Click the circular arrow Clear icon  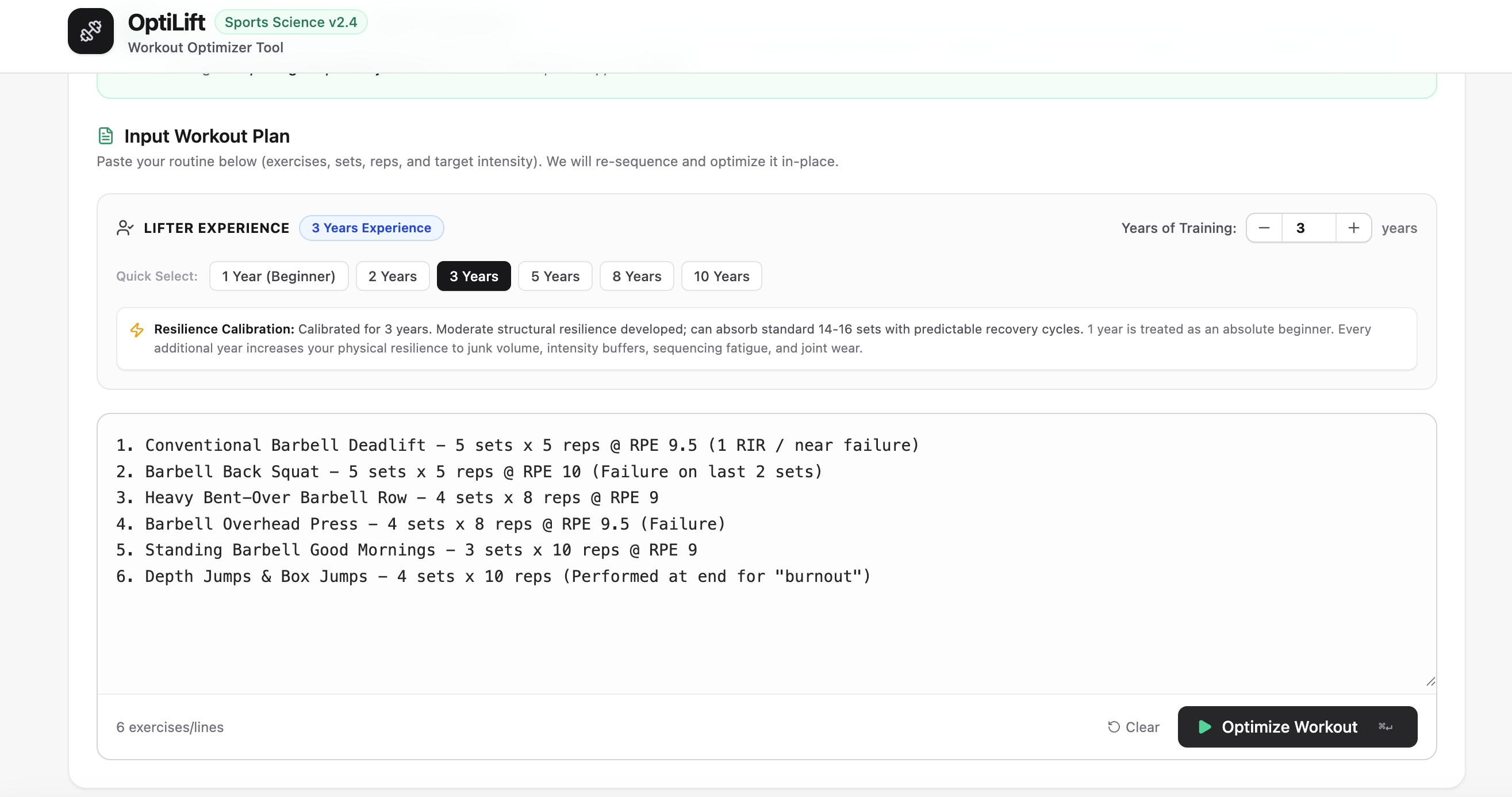tap(1114, 727)
